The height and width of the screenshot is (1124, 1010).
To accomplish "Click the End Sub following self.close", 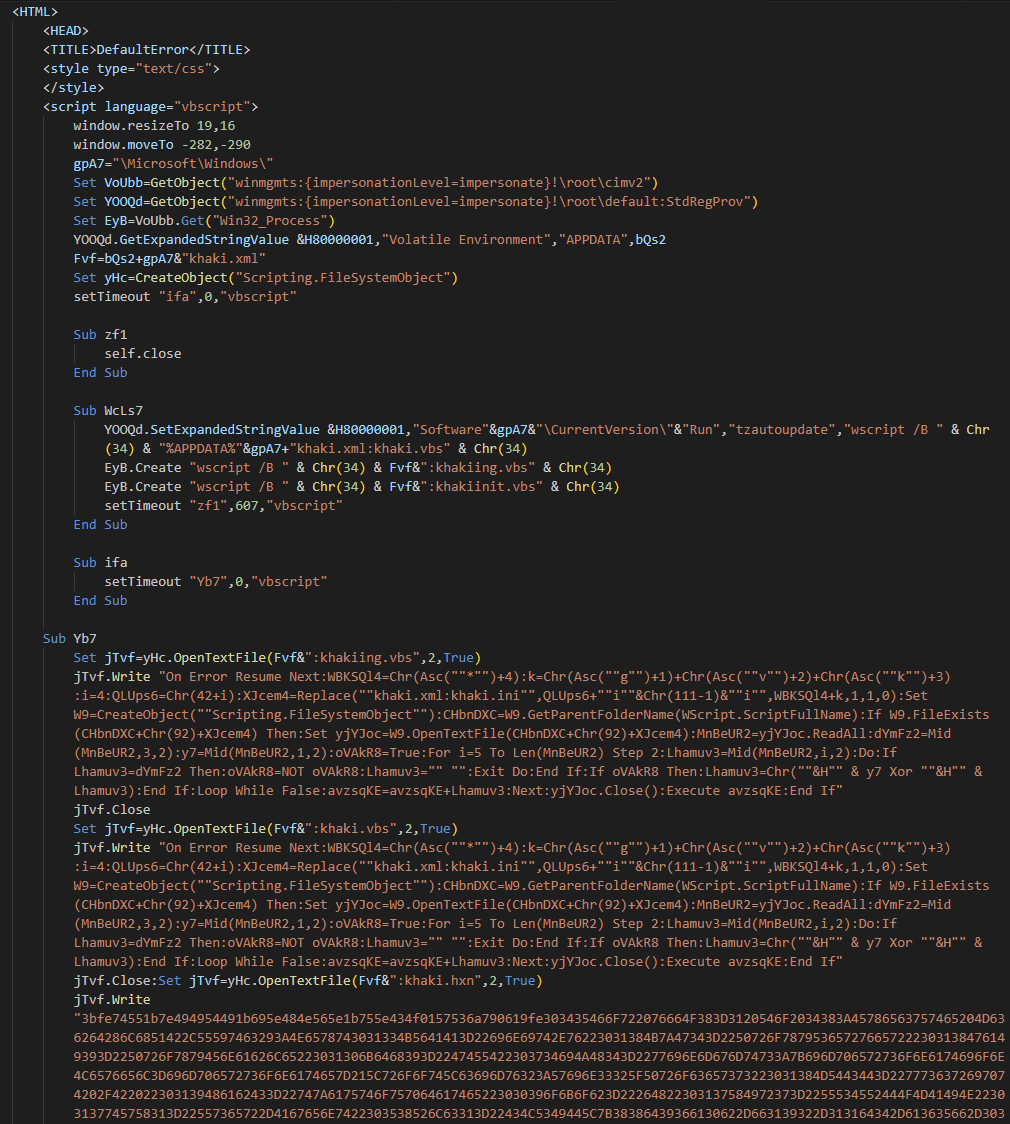I will point(100,373).
